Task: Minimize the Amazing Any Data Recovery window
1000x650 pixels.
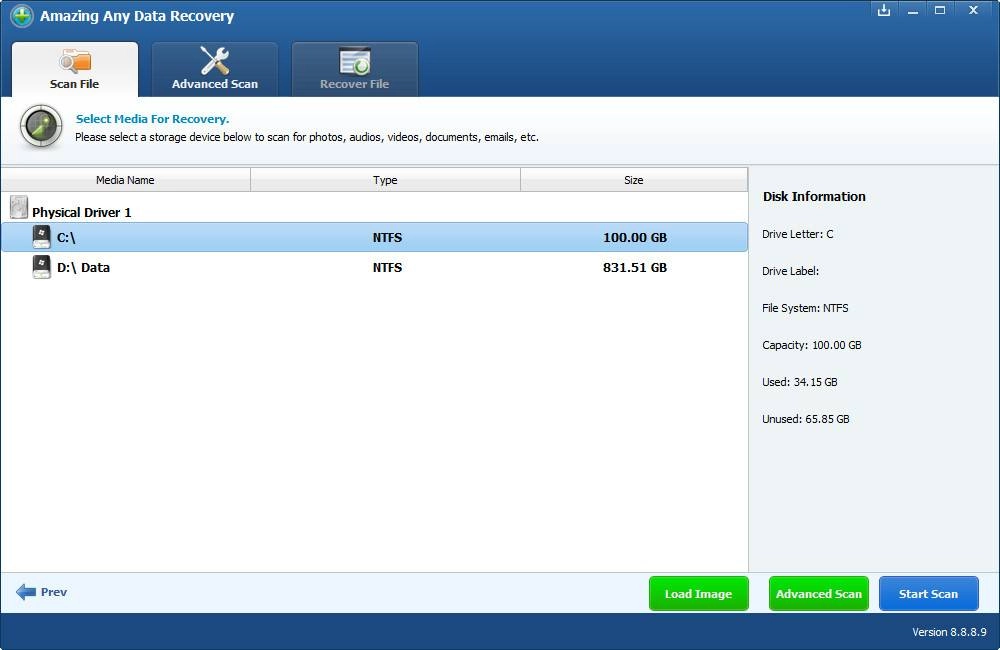Action: click(913, 11)
